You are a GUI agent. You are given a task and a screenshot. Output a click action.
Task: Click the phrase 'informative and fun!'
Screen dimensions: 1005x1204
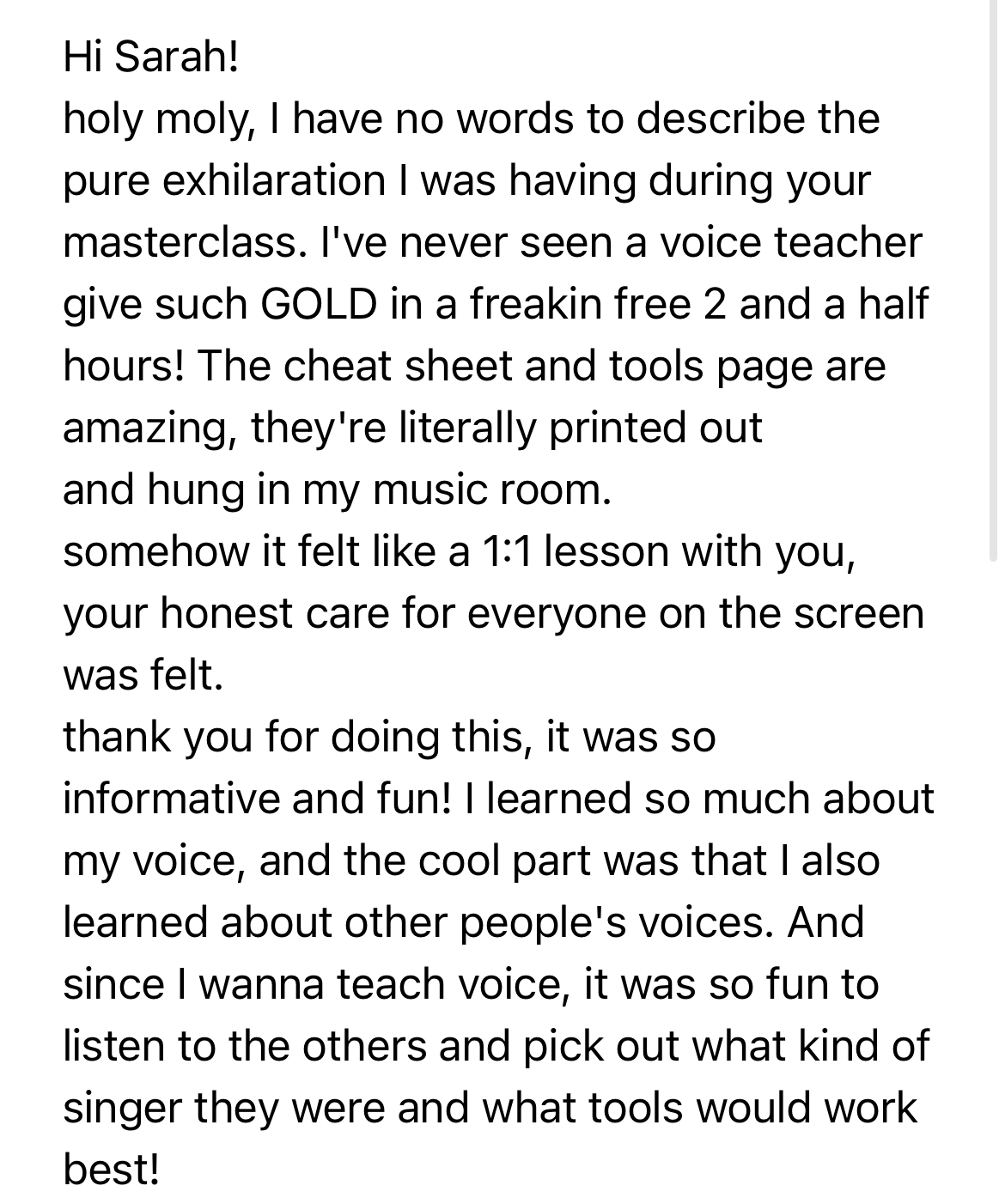(x=256, y=799)
